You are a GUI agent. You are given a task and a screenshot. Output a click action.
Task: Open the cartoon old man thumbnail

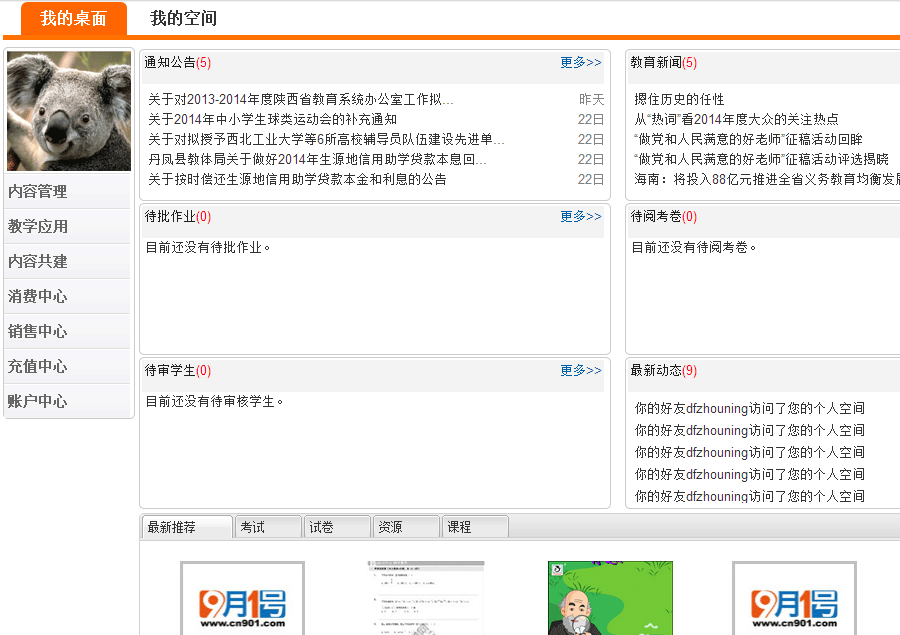coord(610,598)
